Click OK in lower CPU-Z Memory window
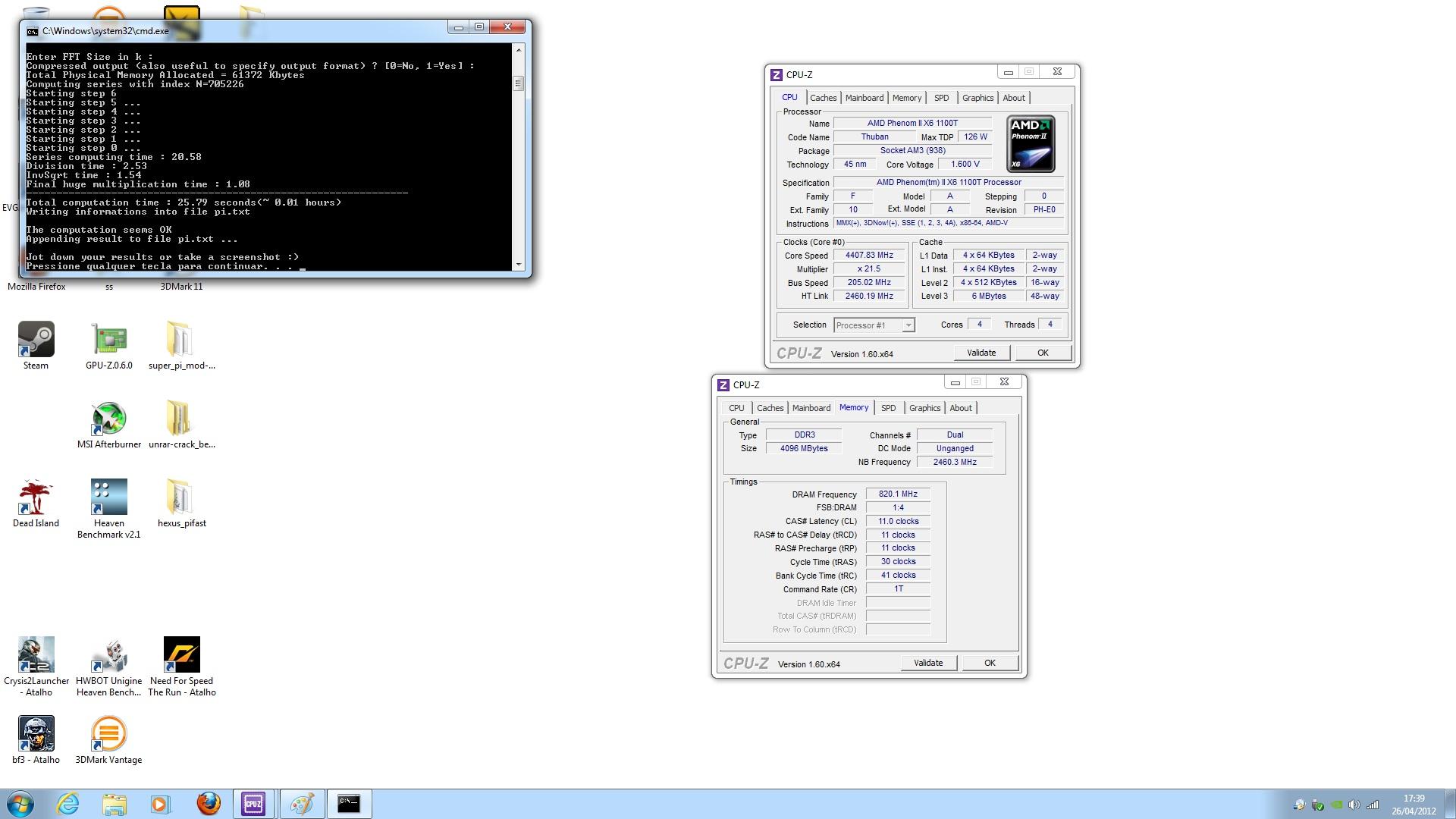 point(990,663)
